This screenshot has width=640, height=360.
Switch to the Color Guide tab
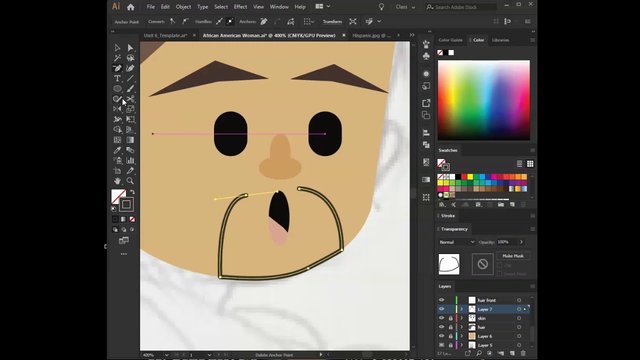click(450, 40)
